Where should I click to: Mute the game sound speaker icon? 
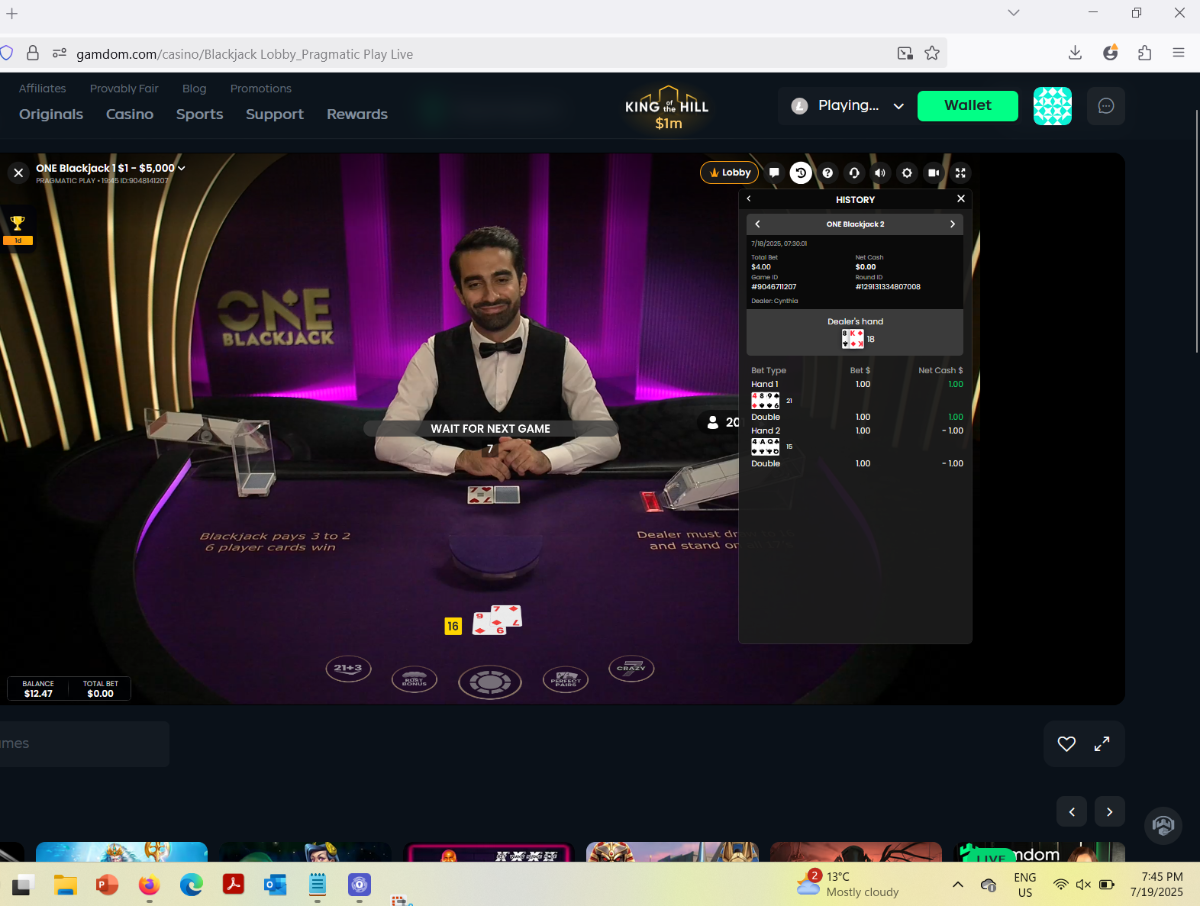[880, 173]
